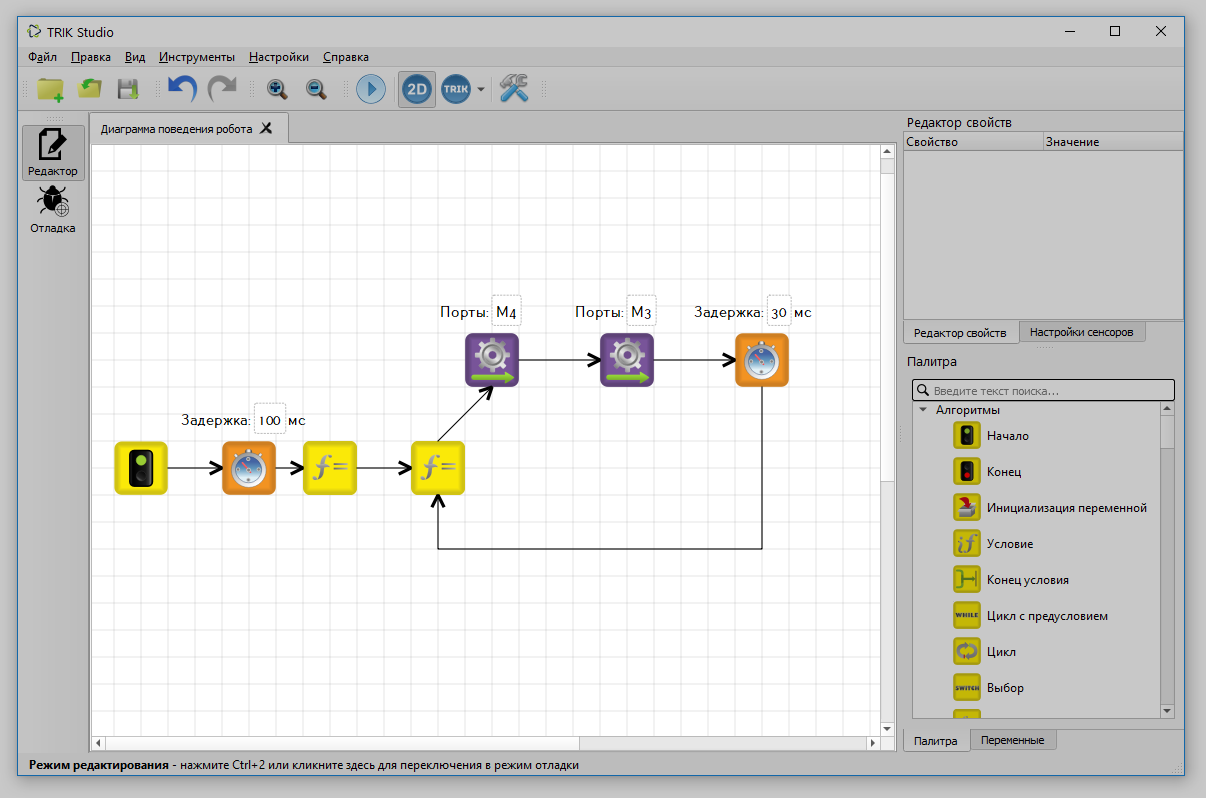Switch to Редактор mode in sidebar
This screenshot has height=798, width=1206.
pos(53,152)
